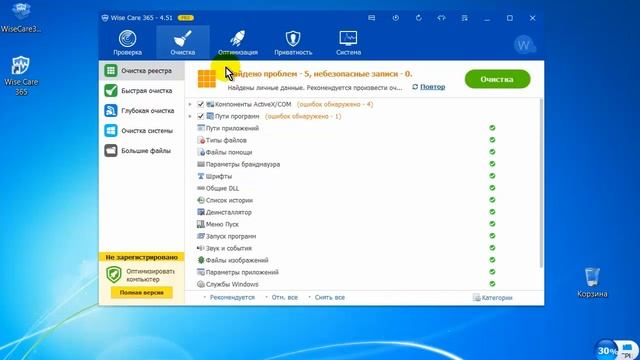Open the menu list icon in title bar

[x=464, y=18]
